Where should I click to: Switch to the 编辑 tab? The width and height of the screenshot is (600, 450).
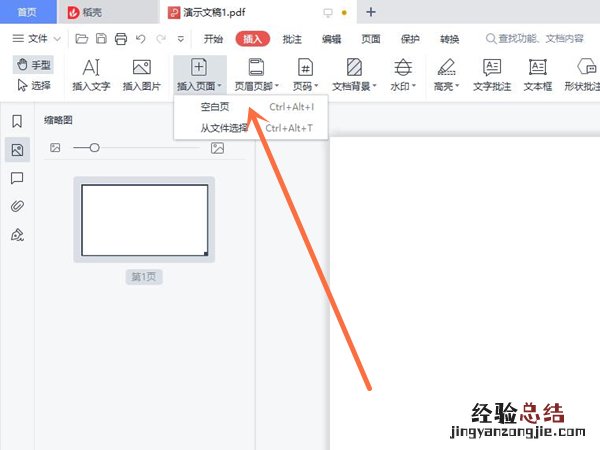point(331,39)
